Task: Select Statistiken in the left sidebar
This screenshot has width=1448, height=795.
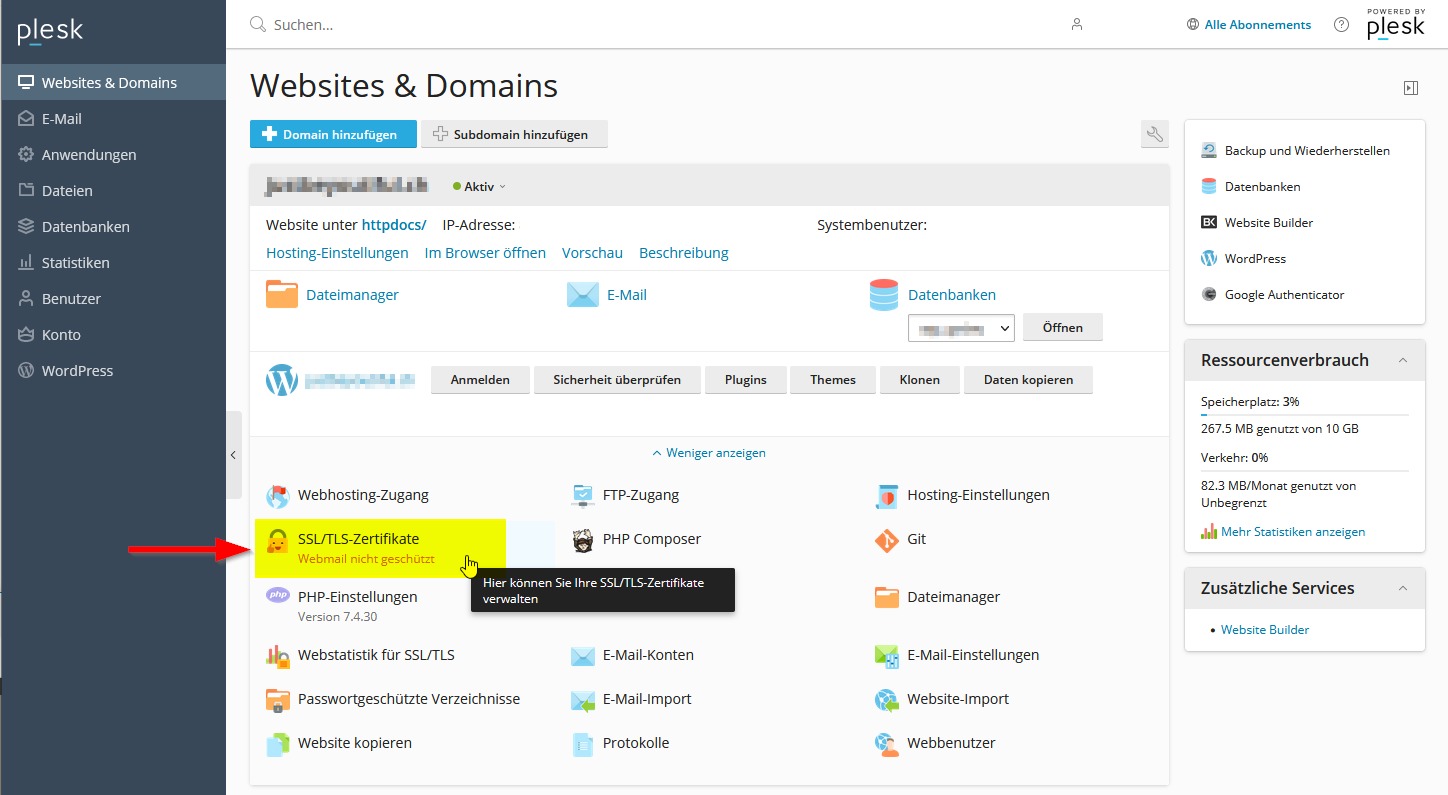Action: [75, 263]
